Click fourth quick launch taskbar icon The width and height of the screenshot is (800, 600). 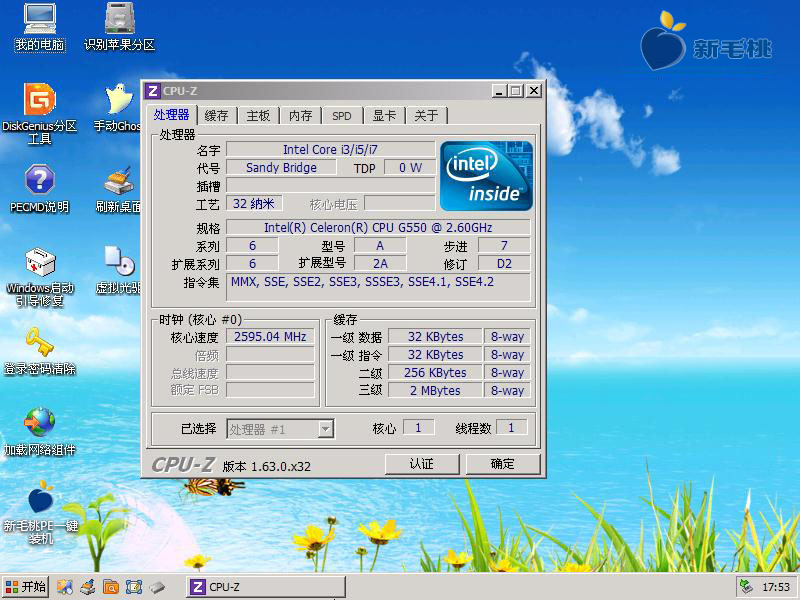[134, 587]
